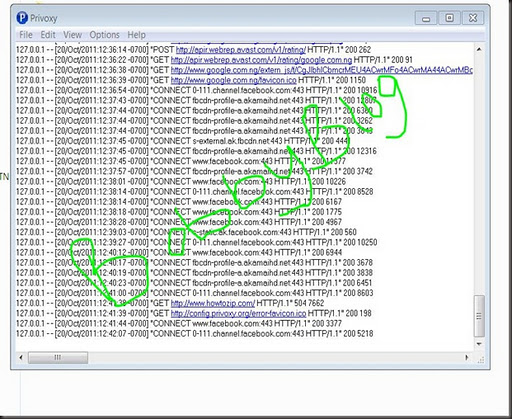The width and height of the screenshot is (512, 419).
Task: Open the config.privoxy.org error-favicon.ico link
Action: coord(238,314)
